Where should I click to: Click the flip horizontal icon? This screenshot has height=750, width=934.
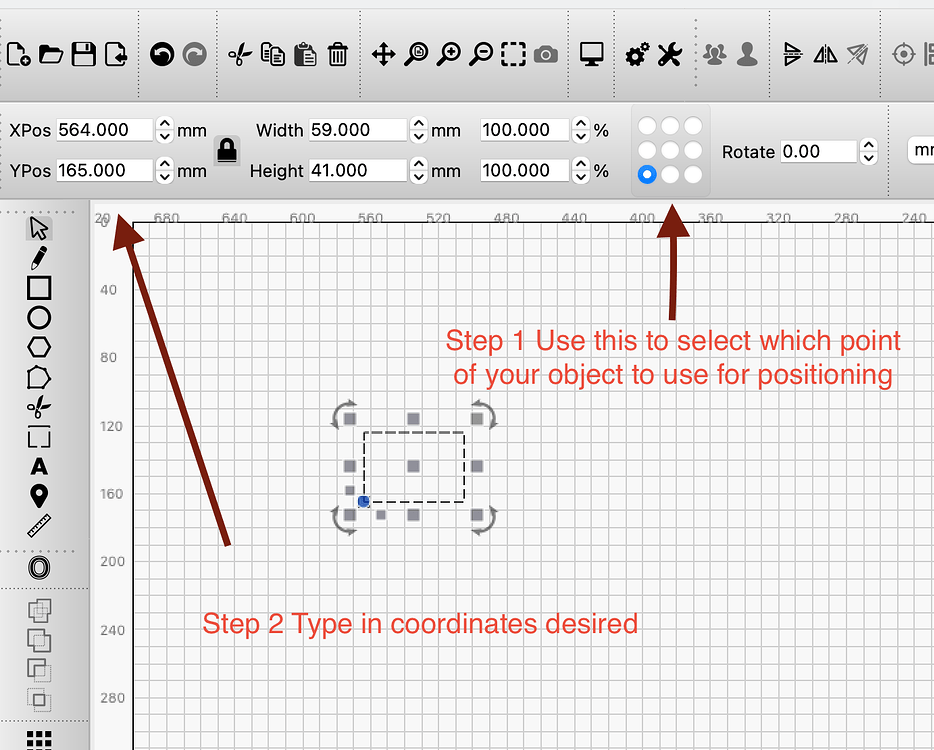coord(824,55)
